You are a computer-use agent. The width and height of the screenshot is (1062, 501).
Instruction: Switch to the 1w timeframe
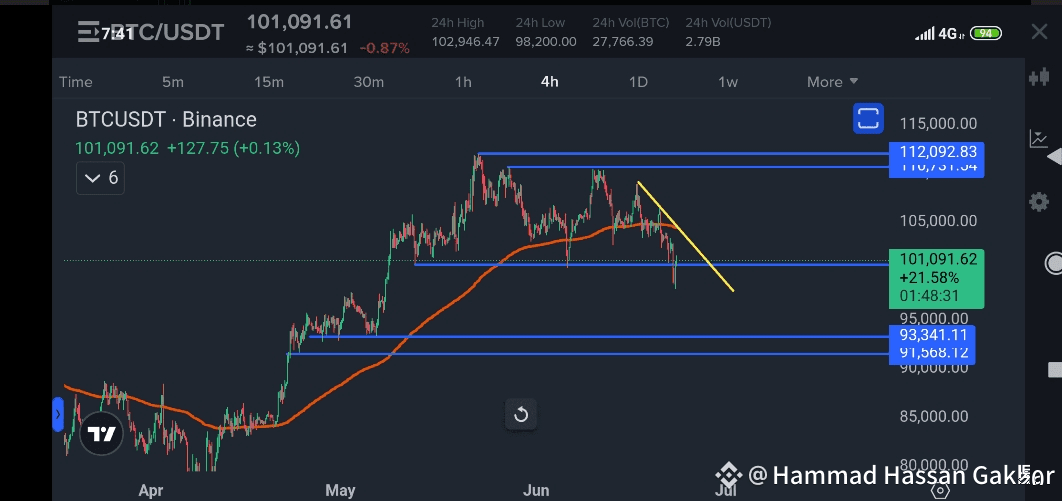click(727, 82)
